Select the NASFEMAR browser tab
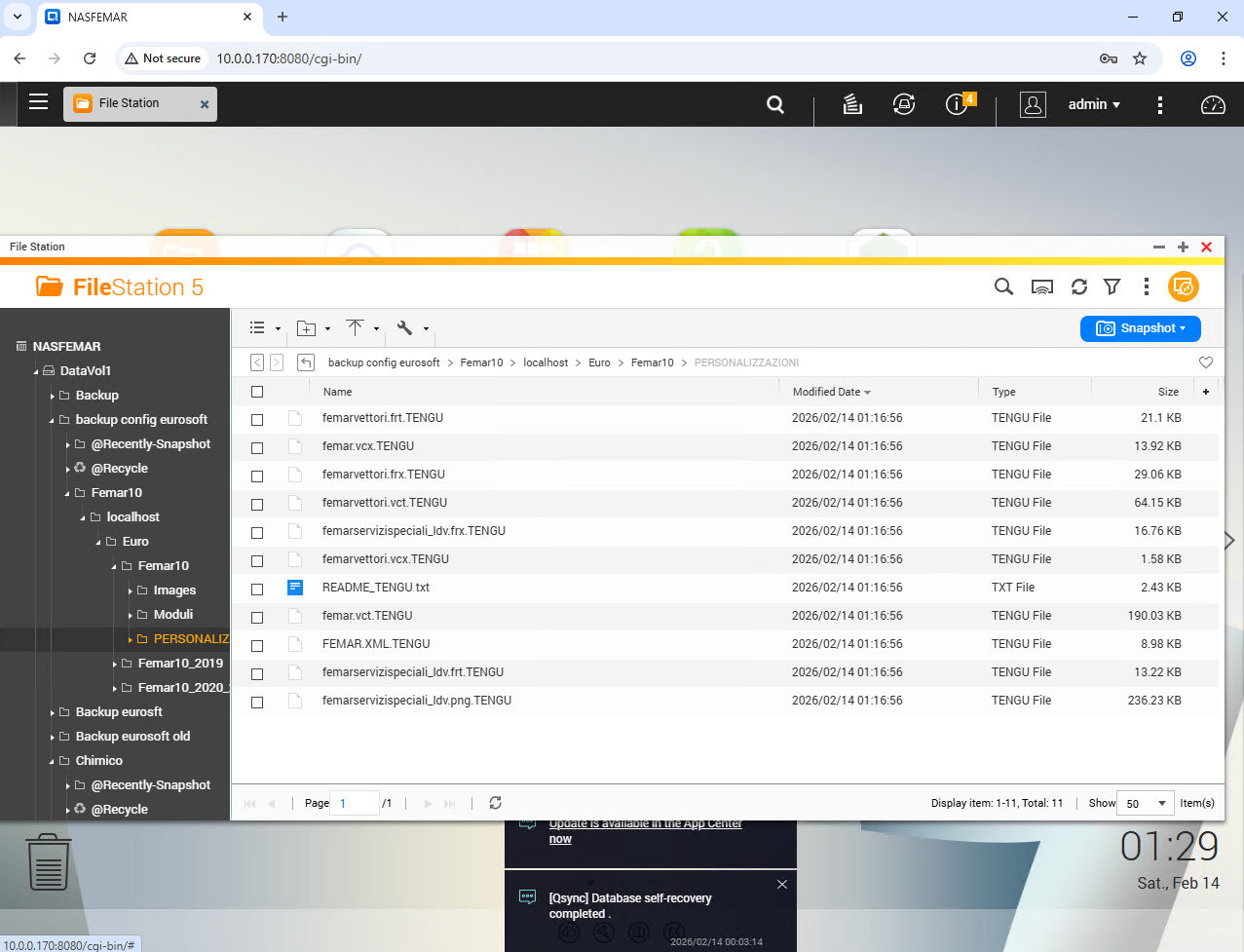 (x=149, y=18)
